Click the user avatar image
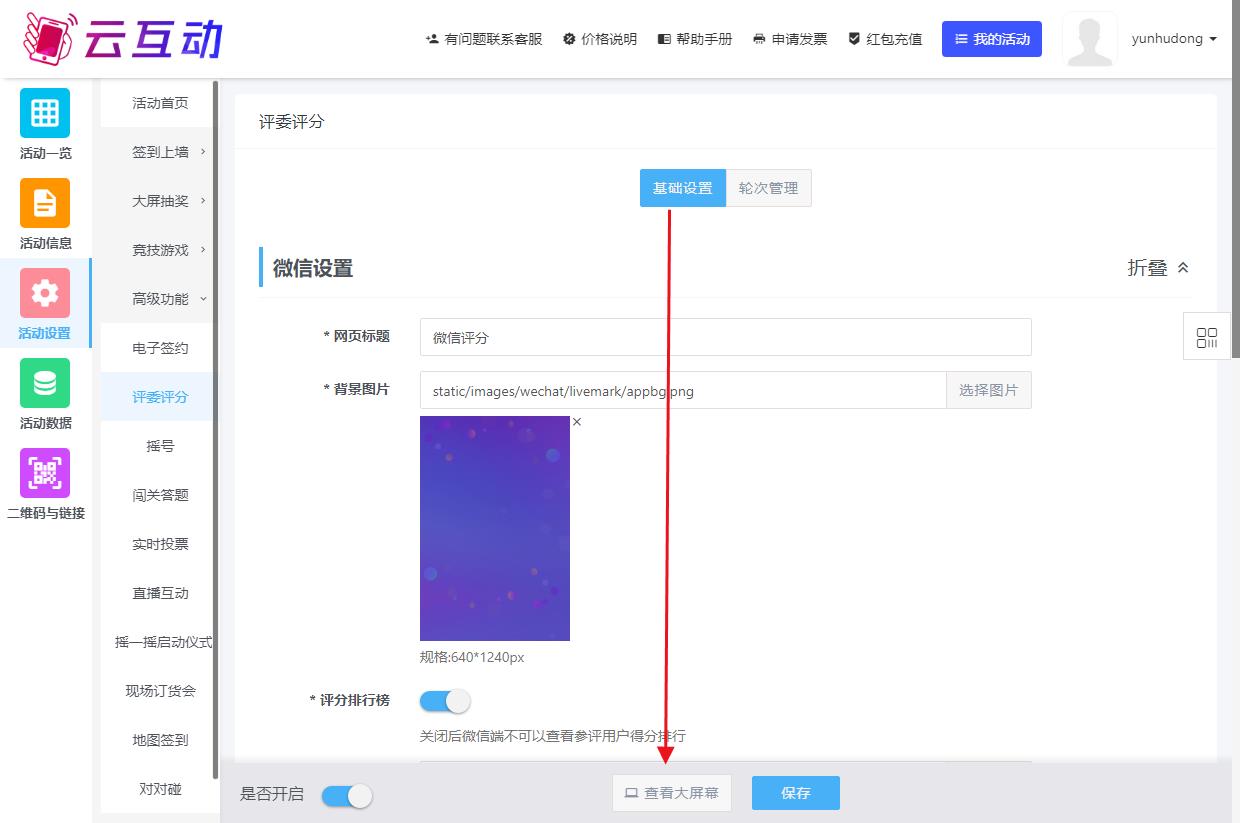 pos(1090,40)
